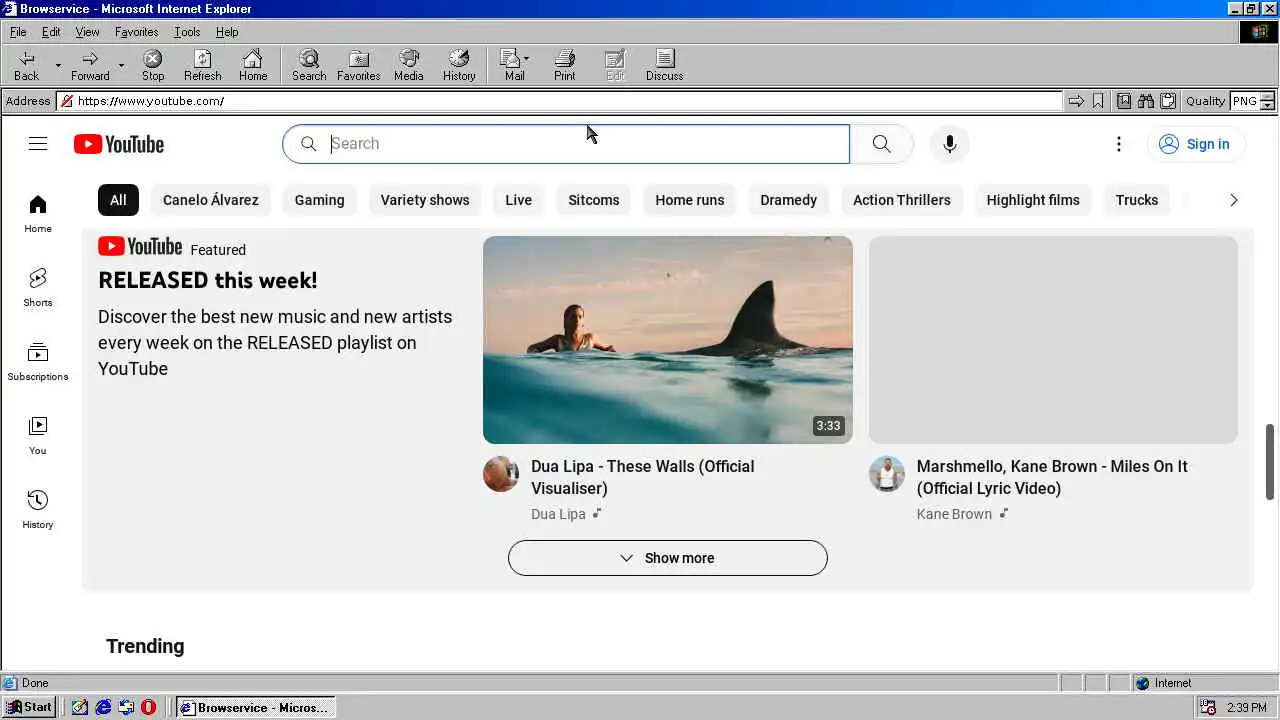Show next filter chips with right chevron
The image size is (1280, 720).
[x=1233, y=200]
